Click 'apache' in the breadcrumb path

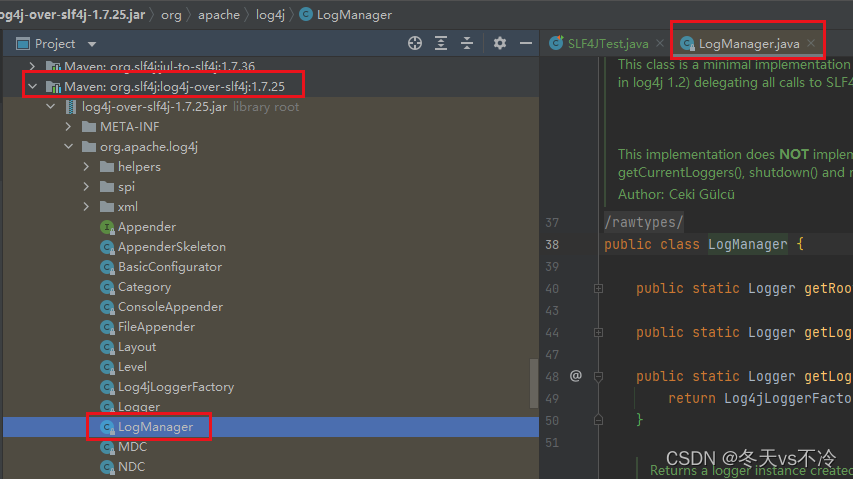click(219, 15)
